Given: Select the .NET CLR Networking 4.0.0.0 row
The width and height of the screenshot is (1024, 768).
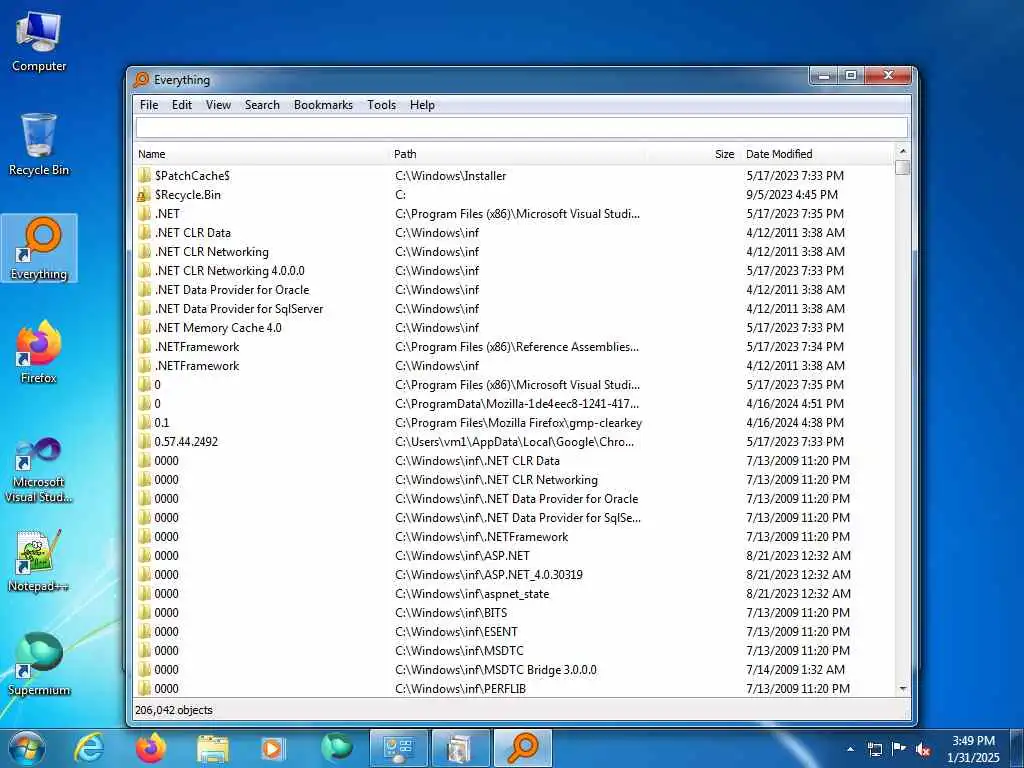Looking at the screenshot, I should click(x=515, y=270).
